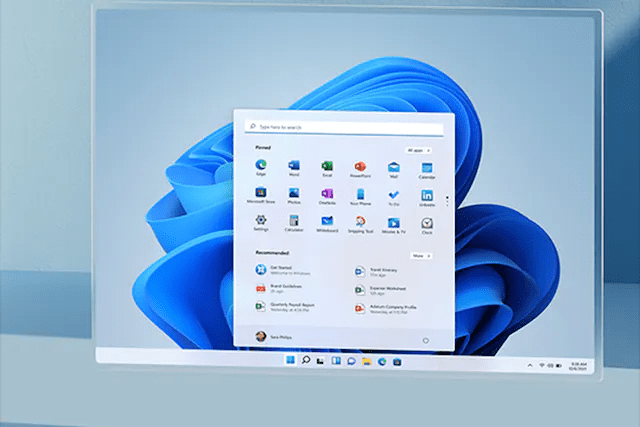Open the Quarterly Payroll Report file
Screen dimensions: 640x427
click(286, 307)
